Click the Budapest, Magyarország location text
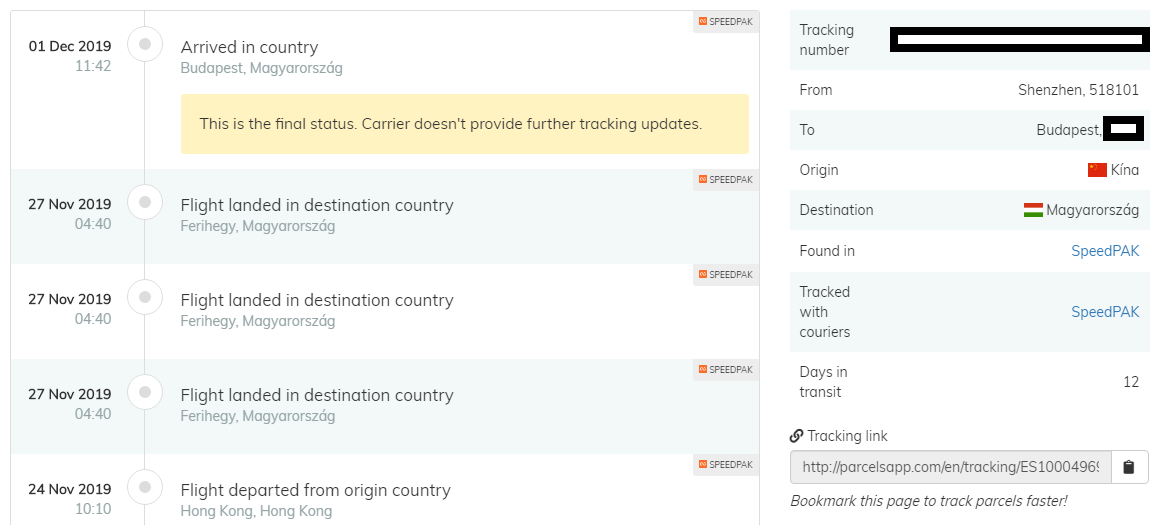1162x525 pixels. 261,68
